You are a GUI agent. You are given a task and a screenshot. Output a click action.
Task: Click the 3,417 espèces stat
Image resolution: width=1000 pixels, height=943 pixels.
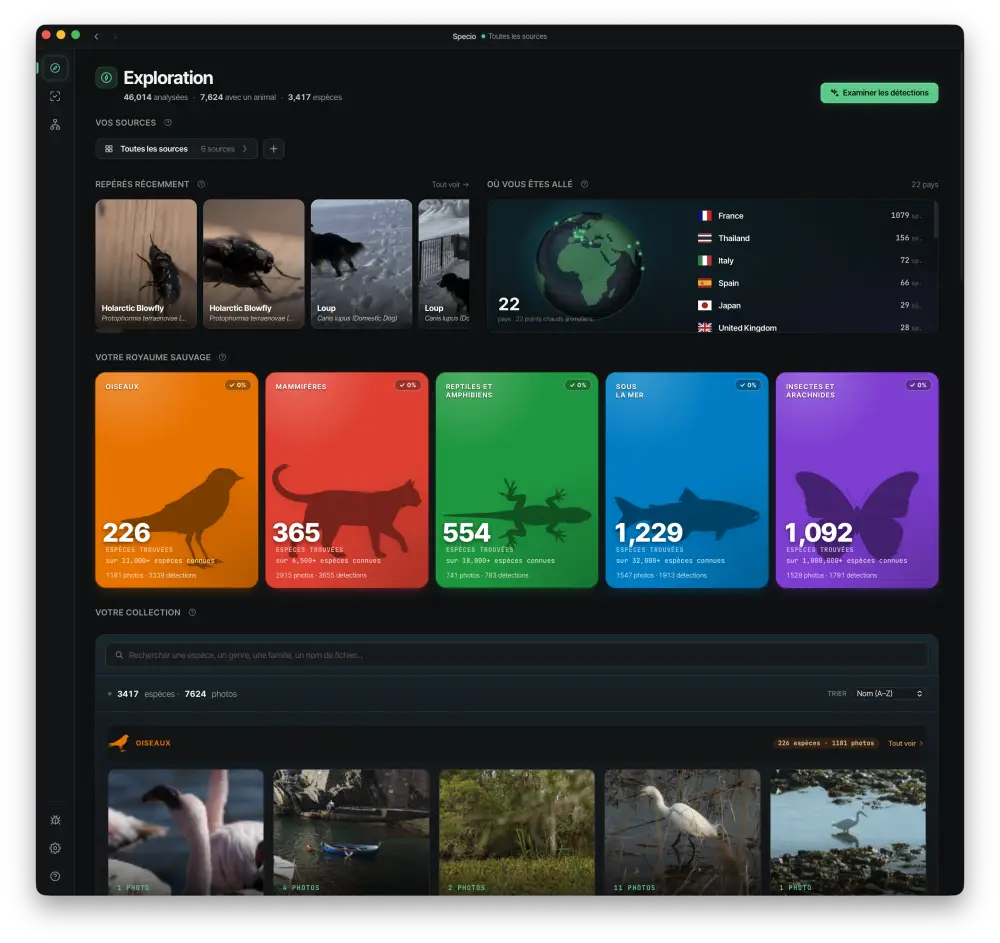point(315,98)
